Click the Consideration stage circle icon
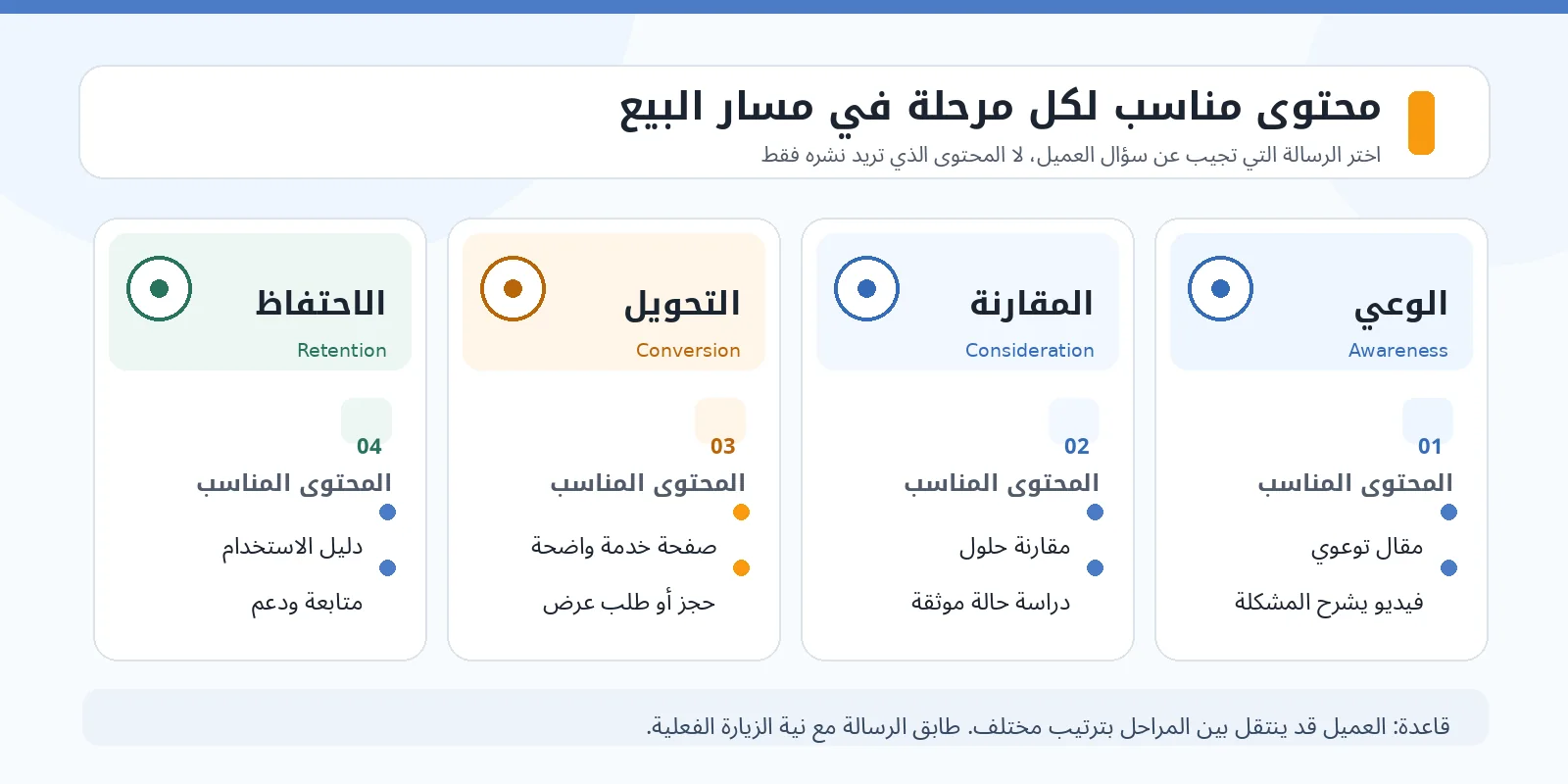This screenshot has height=784, width=1568. point(866,288)
